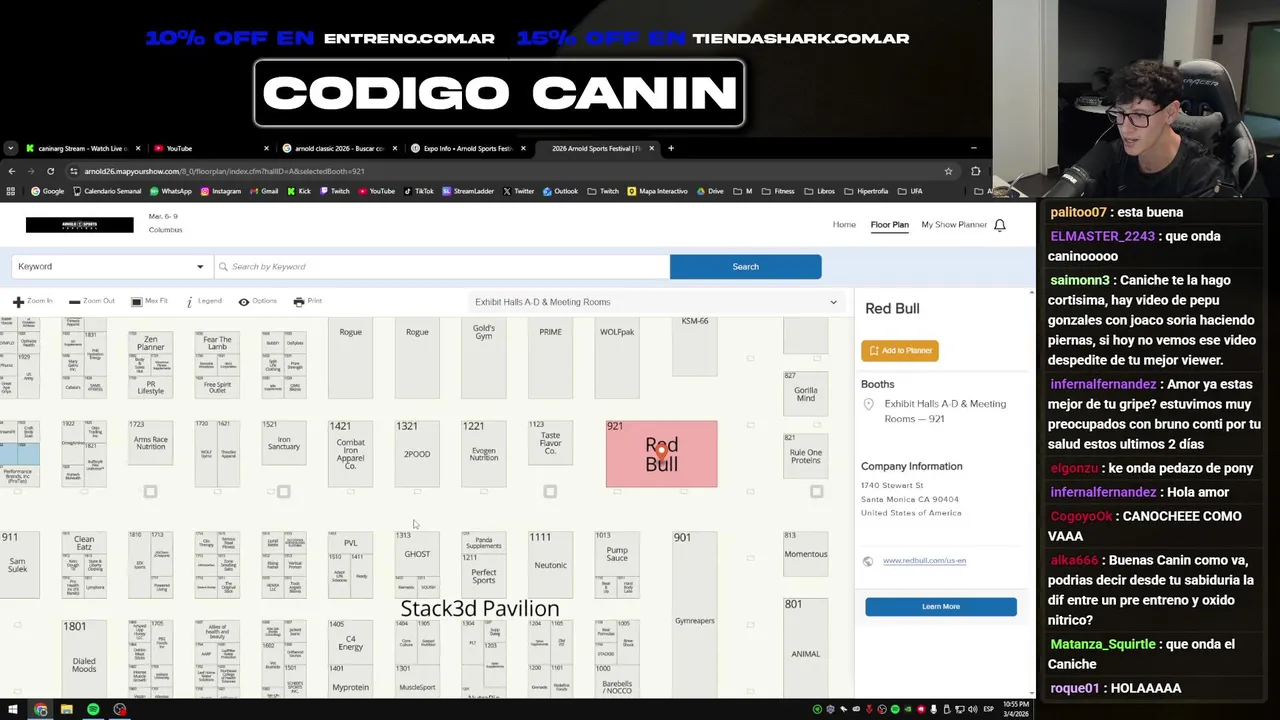
Task: Go to the Home page
Action: click(844, 225)
